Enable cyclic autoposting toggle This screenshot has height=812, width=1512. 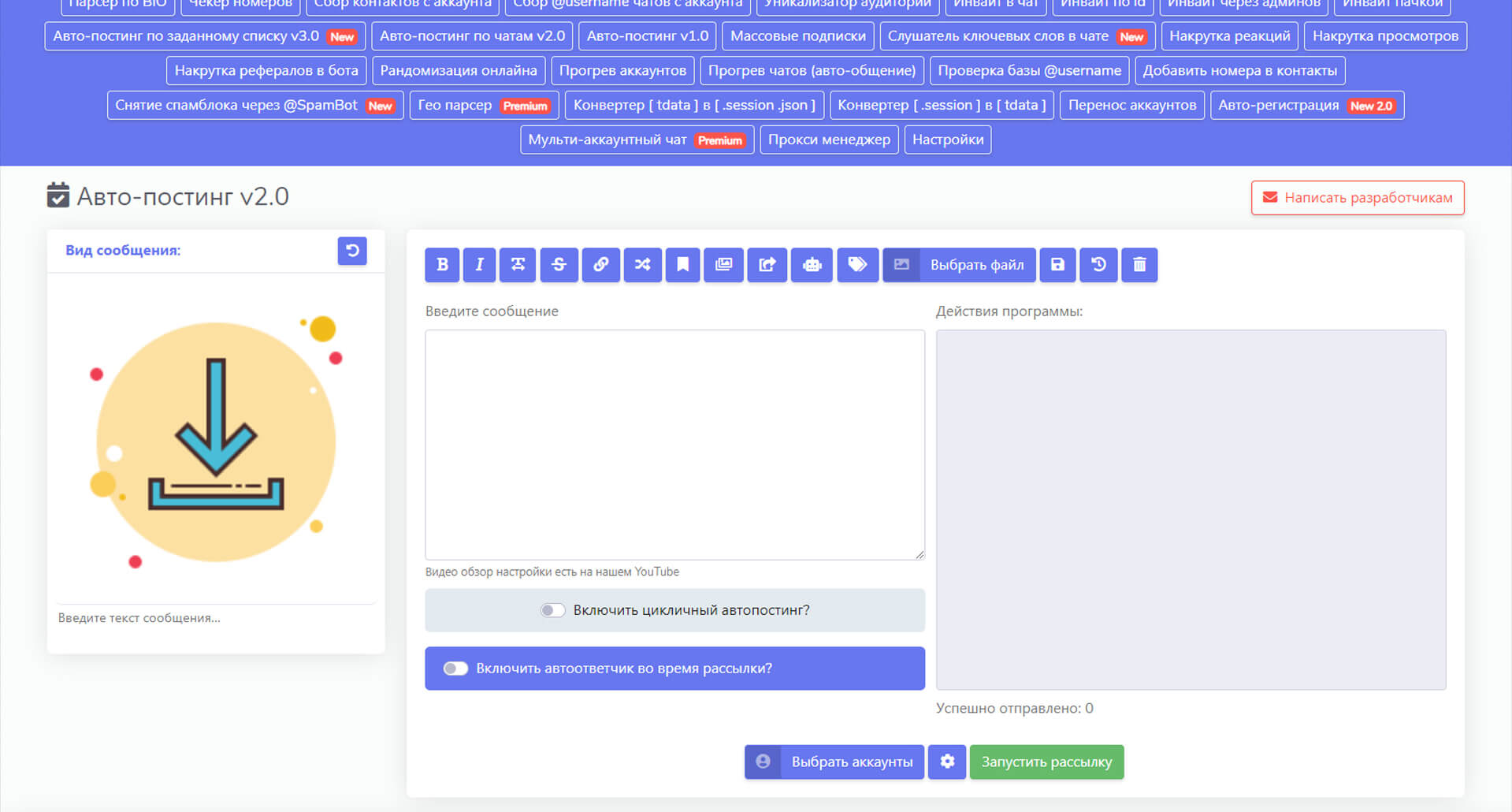click(x=553, y=610)
